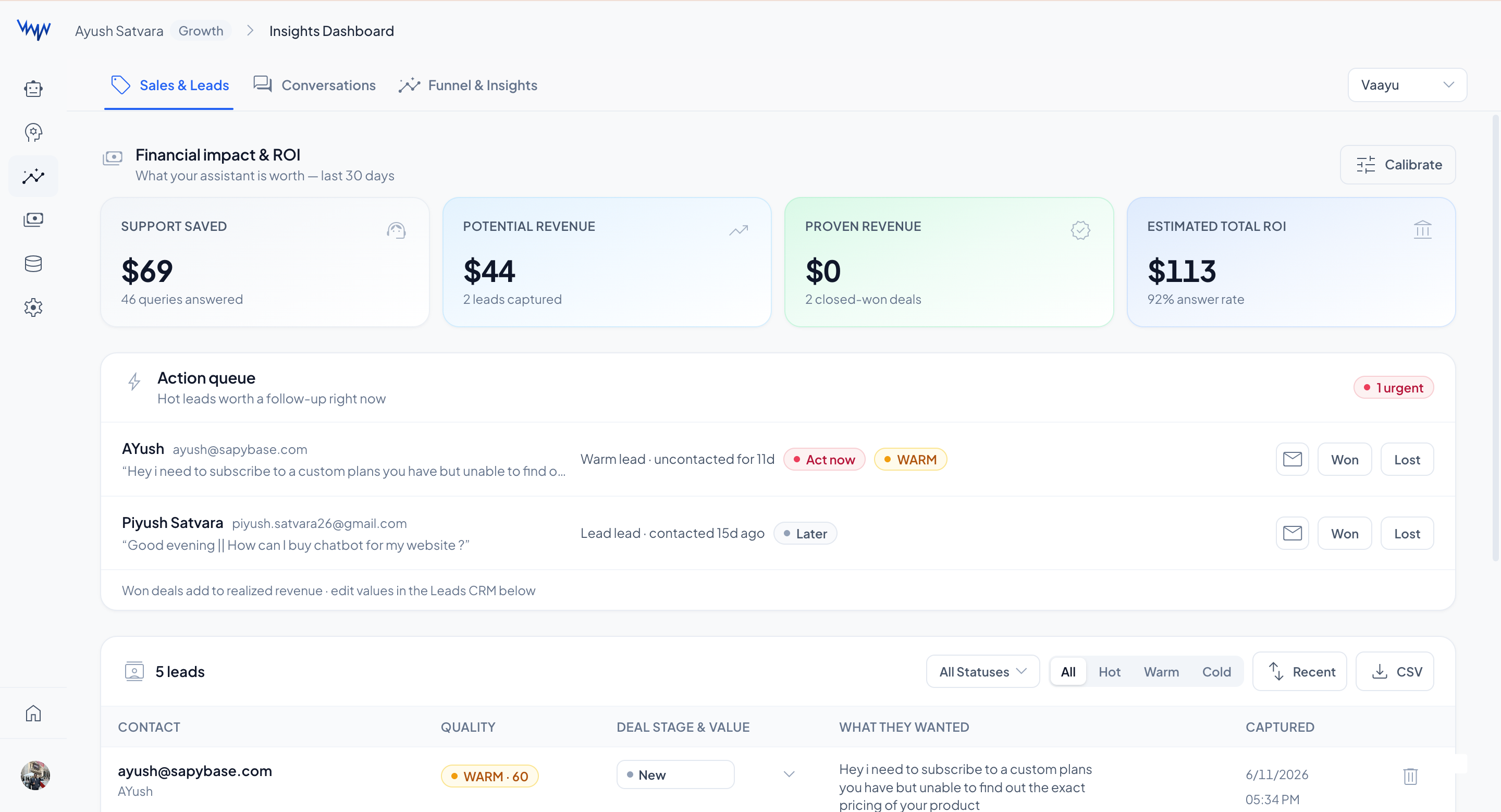This screenshot has height=812, width=1501.
Task: Filter leads by Warm quality
Action: click(x=1161, y=671)
